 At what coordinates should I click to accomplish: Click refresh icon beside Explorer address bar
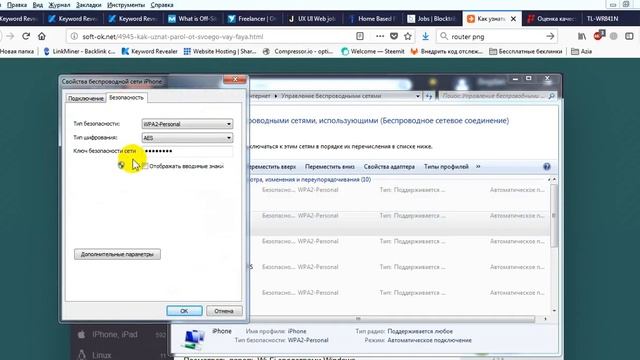(429, 96)
